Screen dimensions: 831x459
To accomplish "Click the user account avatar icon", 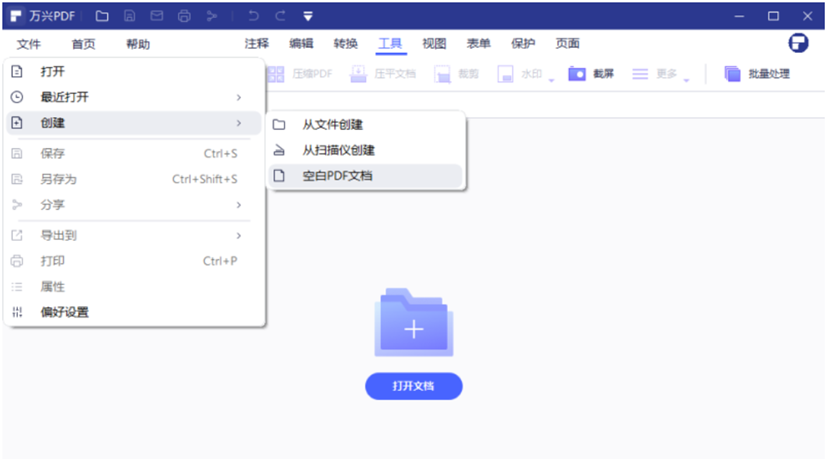I will tap(798, 43).
